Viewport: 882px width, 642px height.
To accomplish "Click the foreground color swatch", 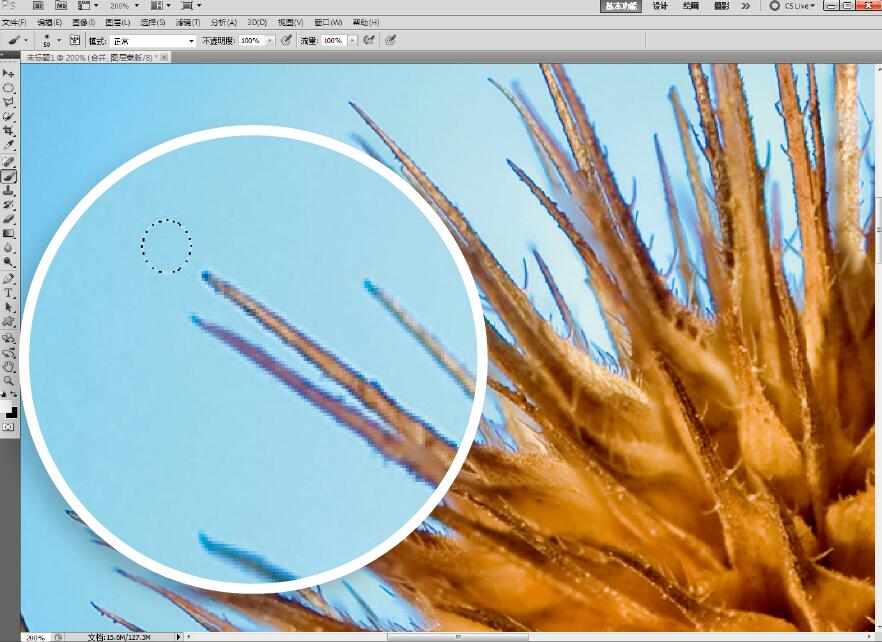I will 5,407.
